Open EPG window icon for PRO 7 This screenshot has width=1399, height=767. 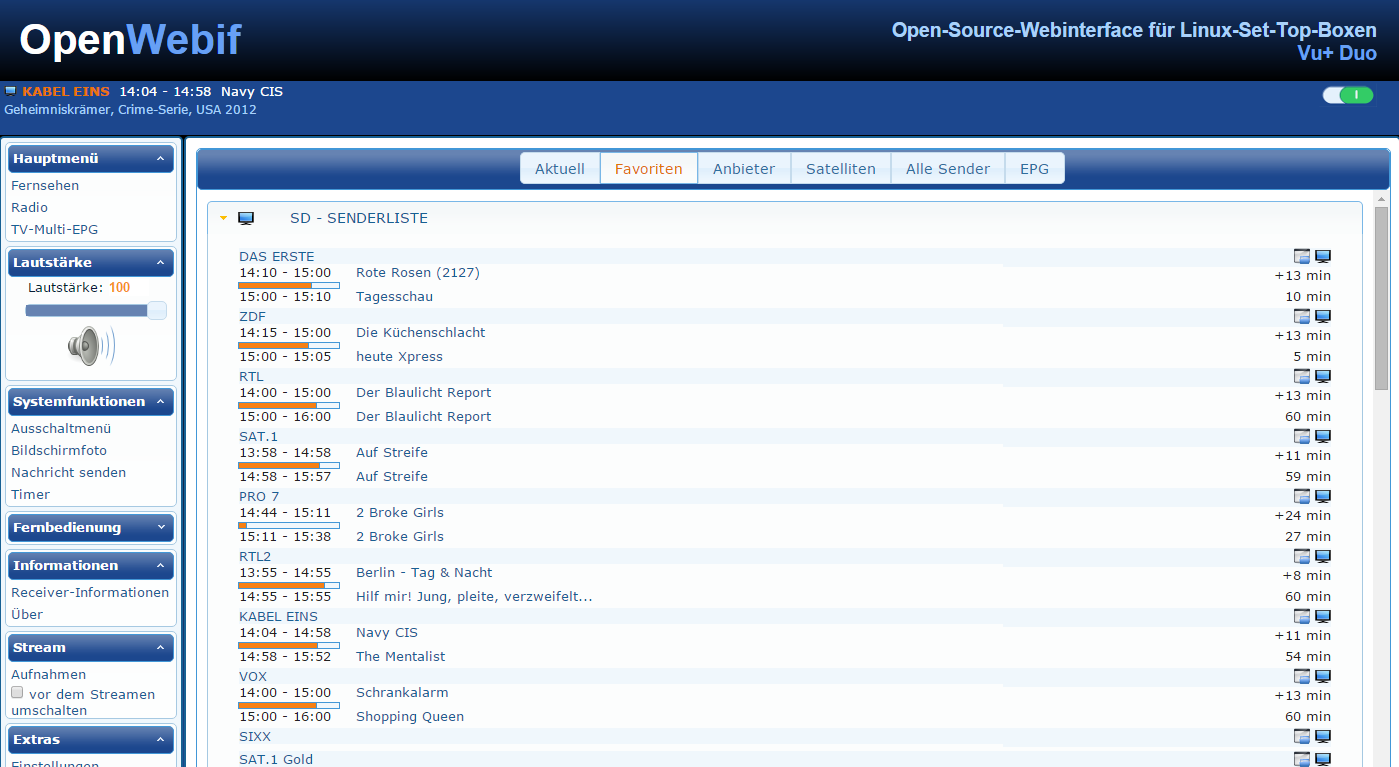[x=1302, y=496]
